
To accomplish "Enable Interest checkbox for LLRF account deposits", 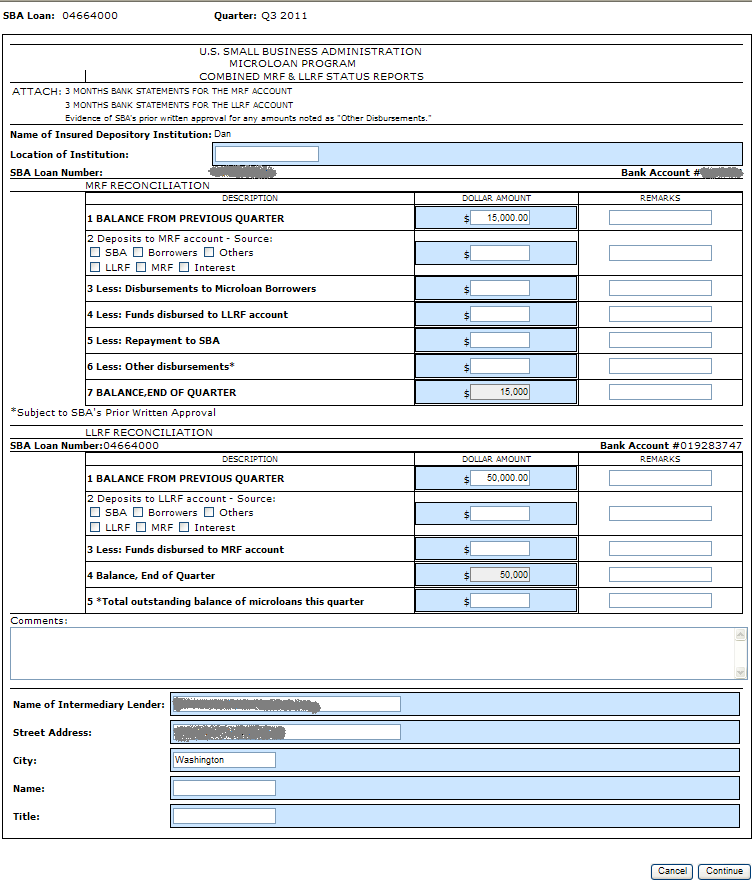I will 185,528.
